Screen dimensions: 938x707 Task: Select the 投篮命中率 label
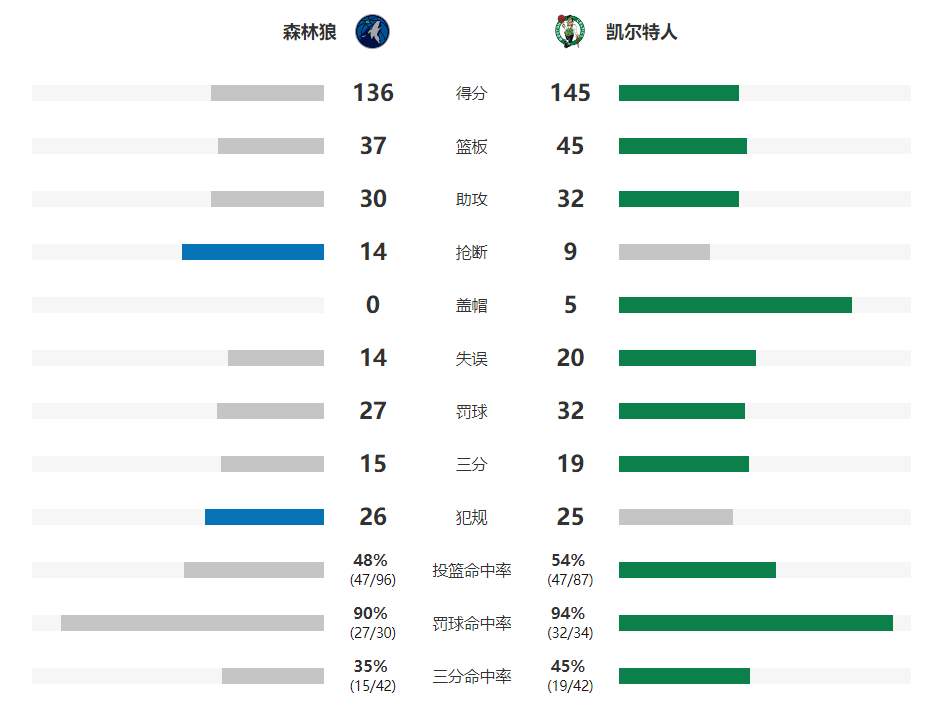pyautogui.click(x=471, y=571)
